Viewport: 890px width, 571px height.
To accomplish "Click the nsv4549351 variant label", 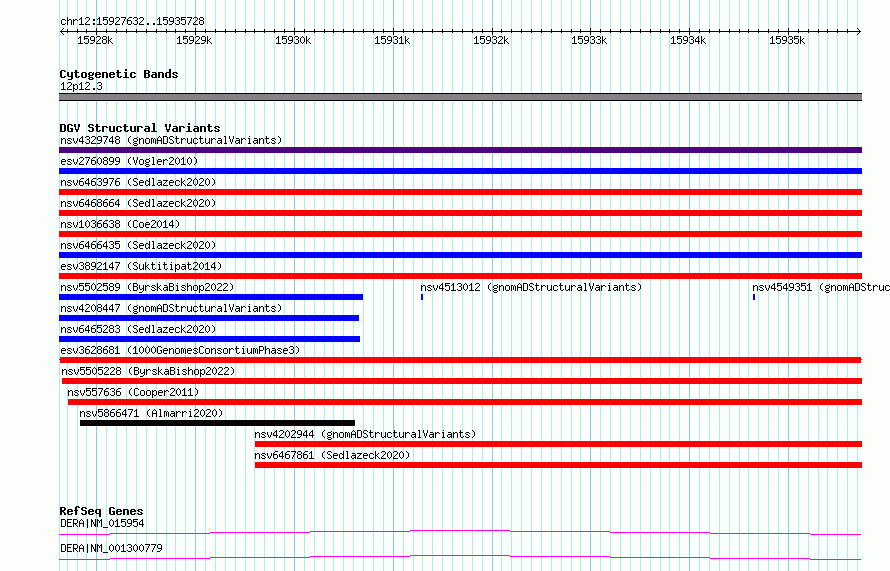I will point(821,287).
